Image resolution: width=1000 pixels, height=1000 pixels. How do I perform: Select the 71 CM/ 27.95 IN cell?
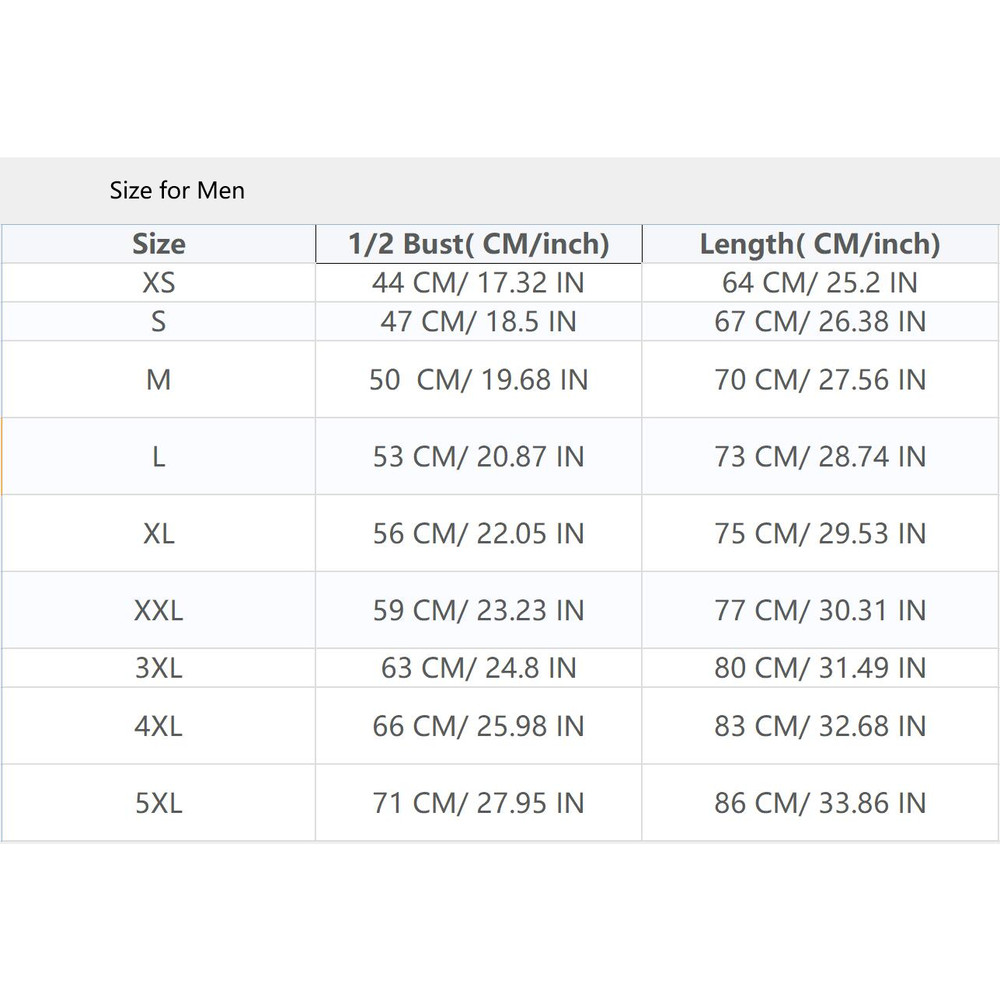pos(478,803)
